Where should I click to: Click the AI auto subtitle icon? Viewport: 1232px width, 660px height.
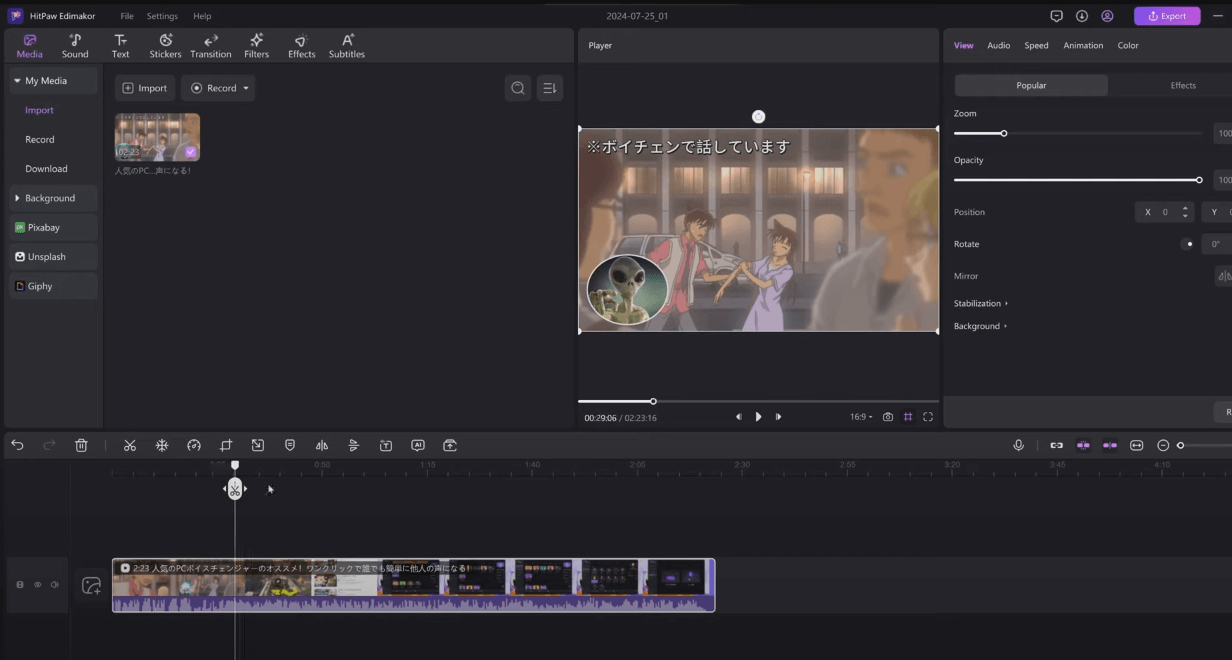pyautogui.click(x=418, y=445)
